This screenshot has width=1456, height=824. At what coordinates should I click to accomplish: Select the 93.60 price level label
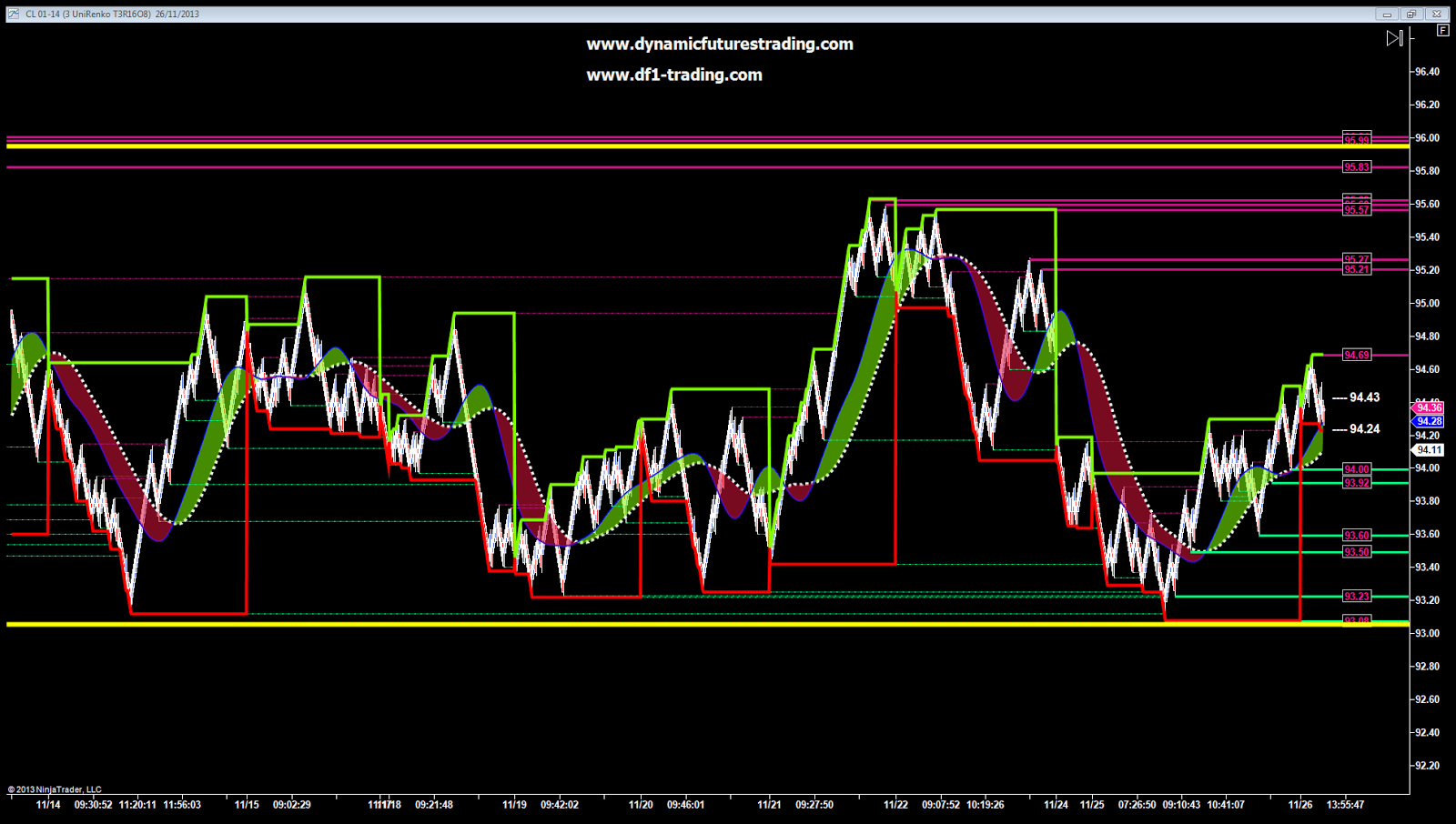[1357, 536]
